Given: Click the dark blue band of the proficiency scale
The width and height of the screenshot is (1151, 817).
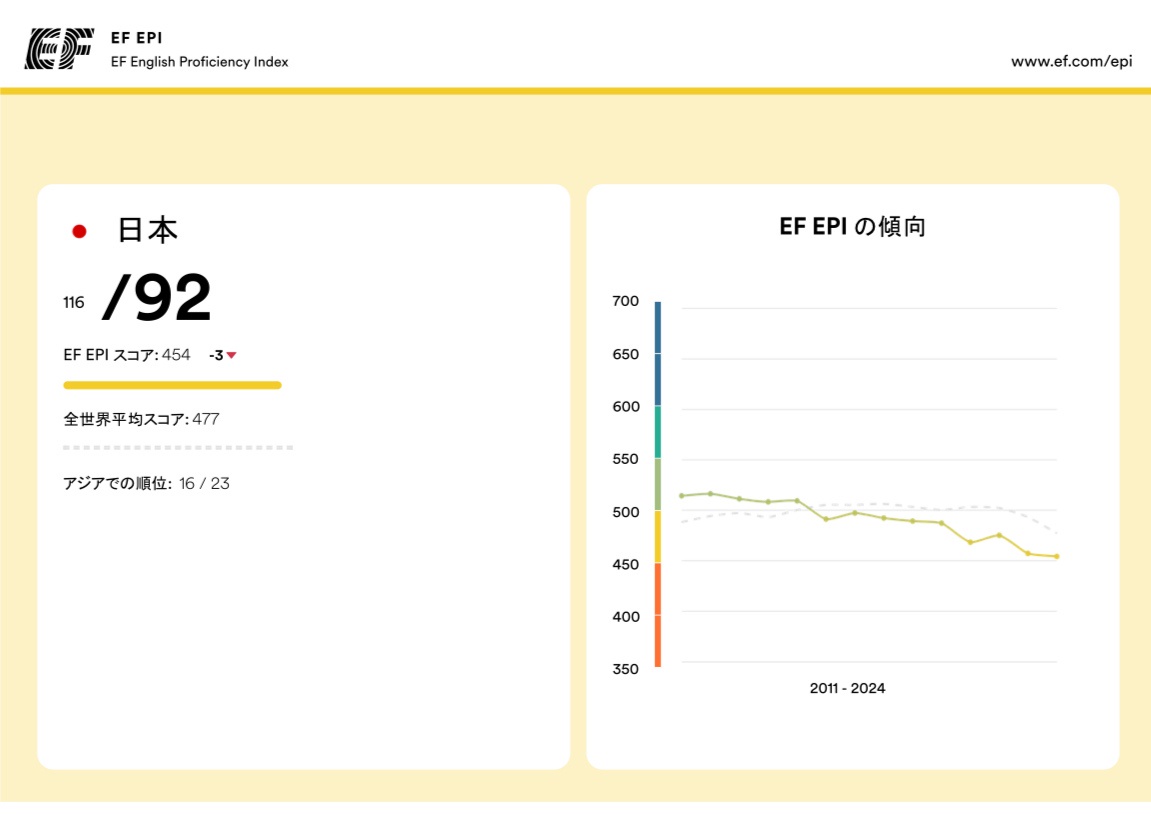Looking at the screenshot, I should click(658, 354).
